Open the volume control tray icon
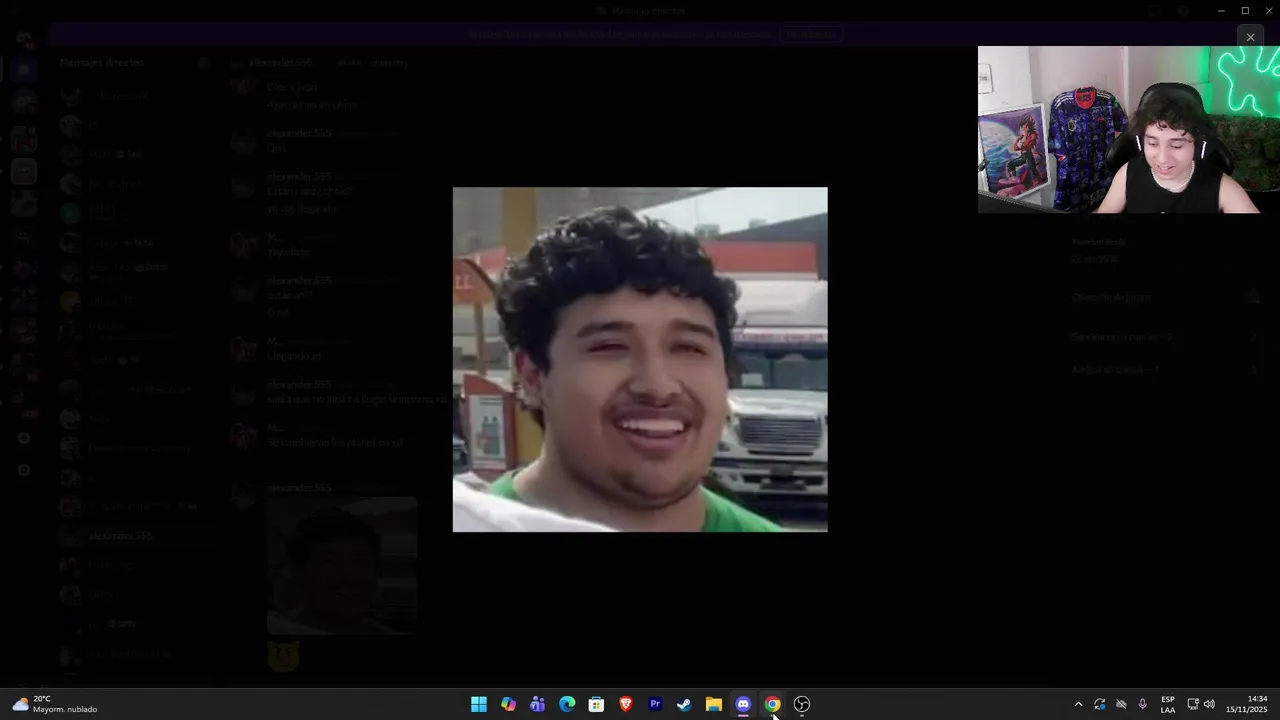Viewport: 1280px width, 720px height. 1209,704
